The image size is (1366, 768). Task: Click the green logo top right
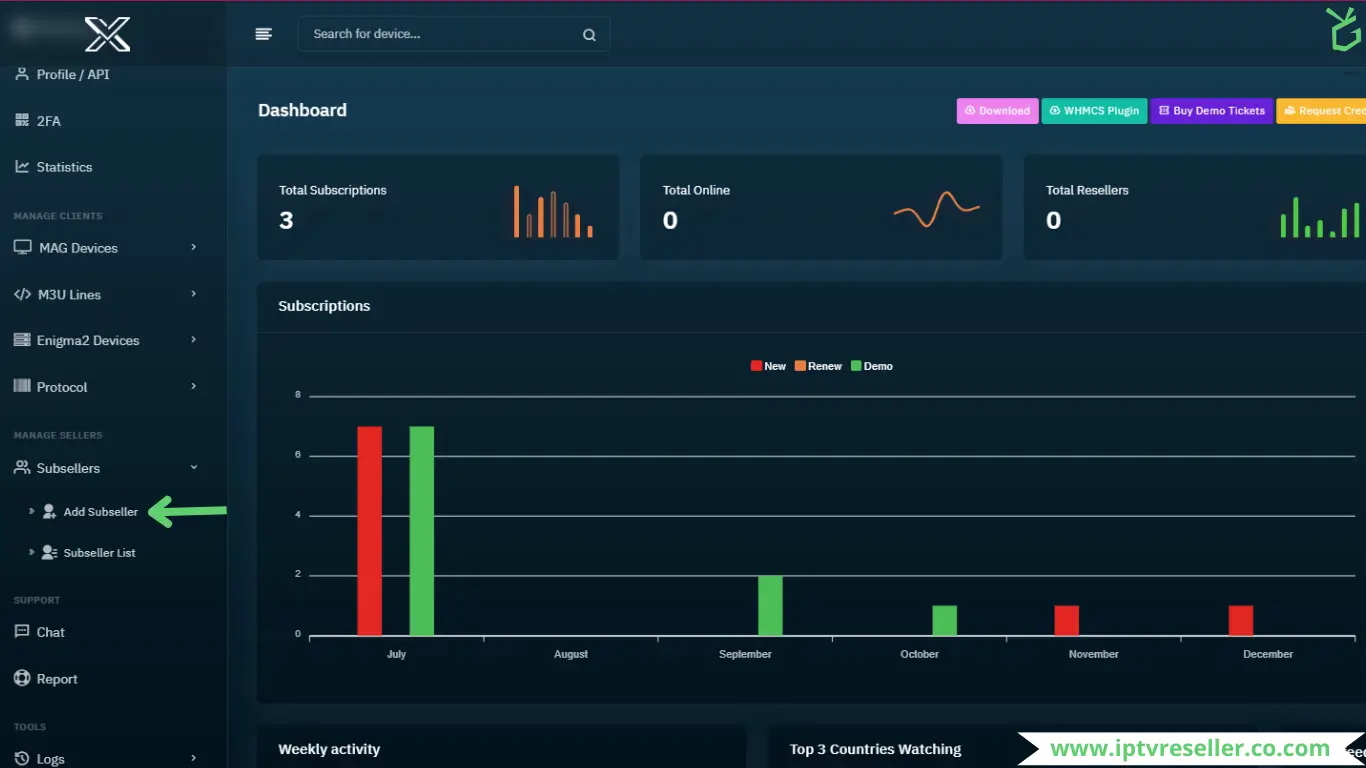1342,30
